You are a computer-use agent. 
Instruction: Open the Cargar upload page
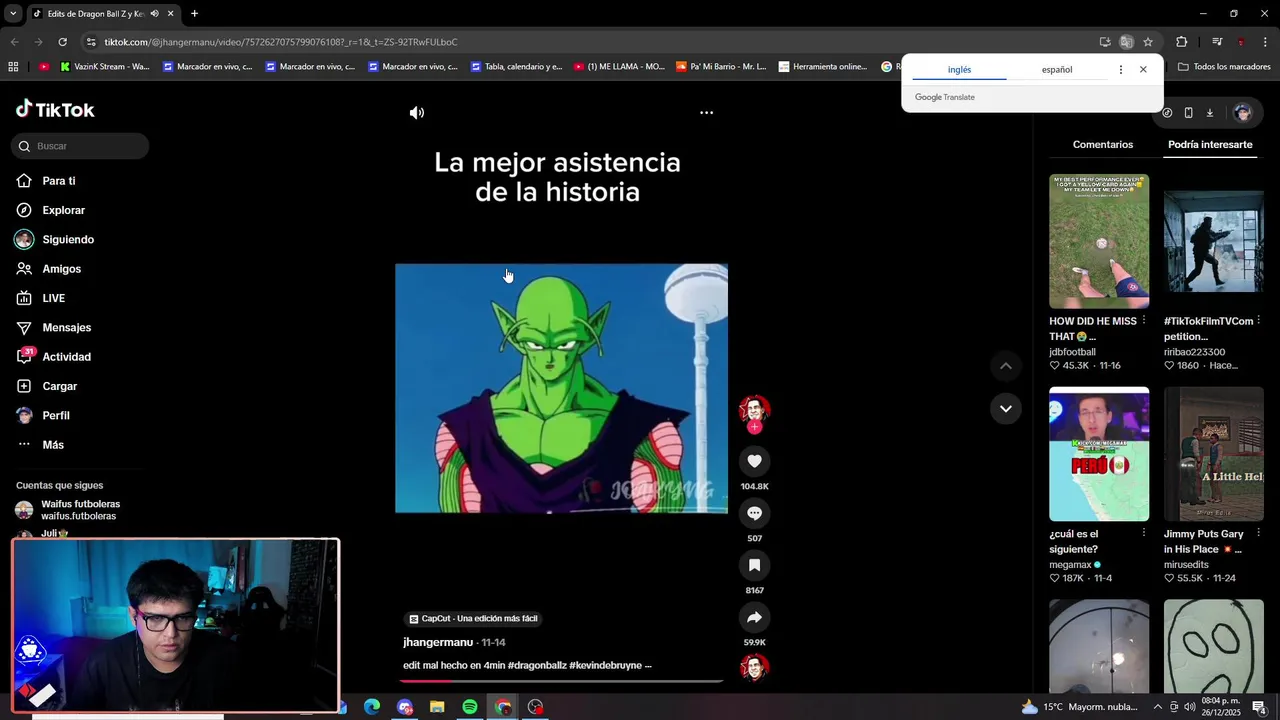(59, 386)
